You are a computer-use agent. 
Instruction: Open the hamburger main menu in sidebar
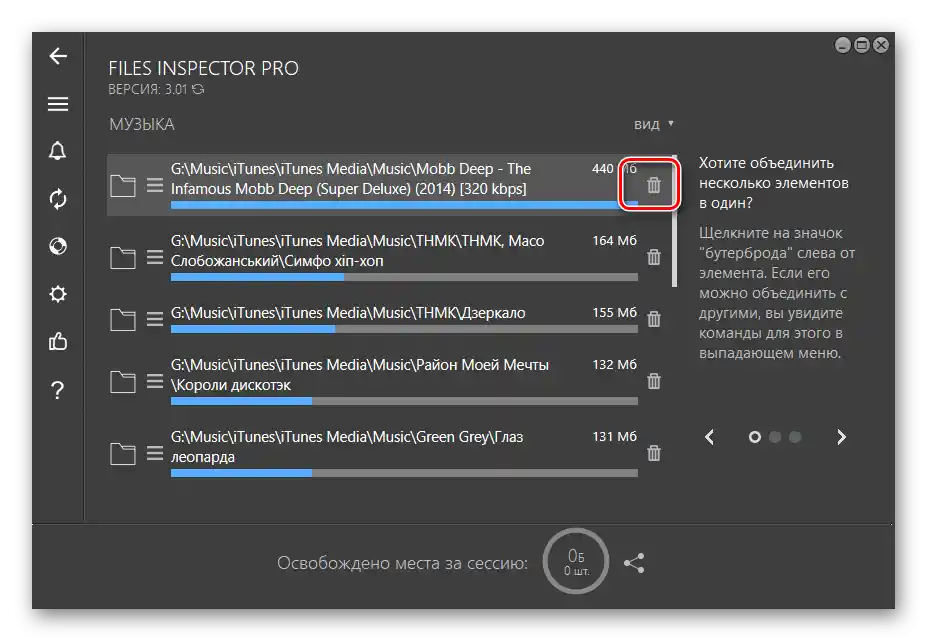58,104
